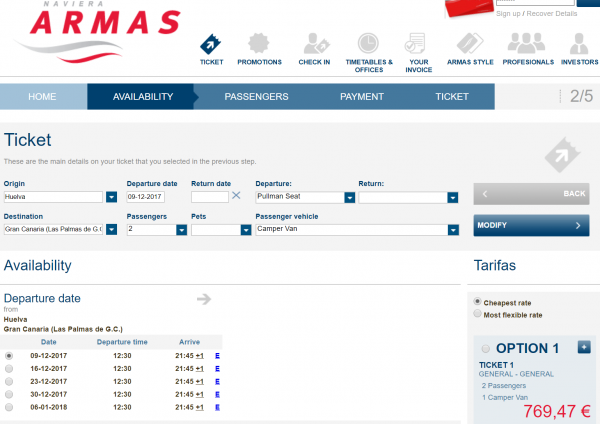Clear return date with X icon
The image size is (600, 424).
click(x=237, y=196)
